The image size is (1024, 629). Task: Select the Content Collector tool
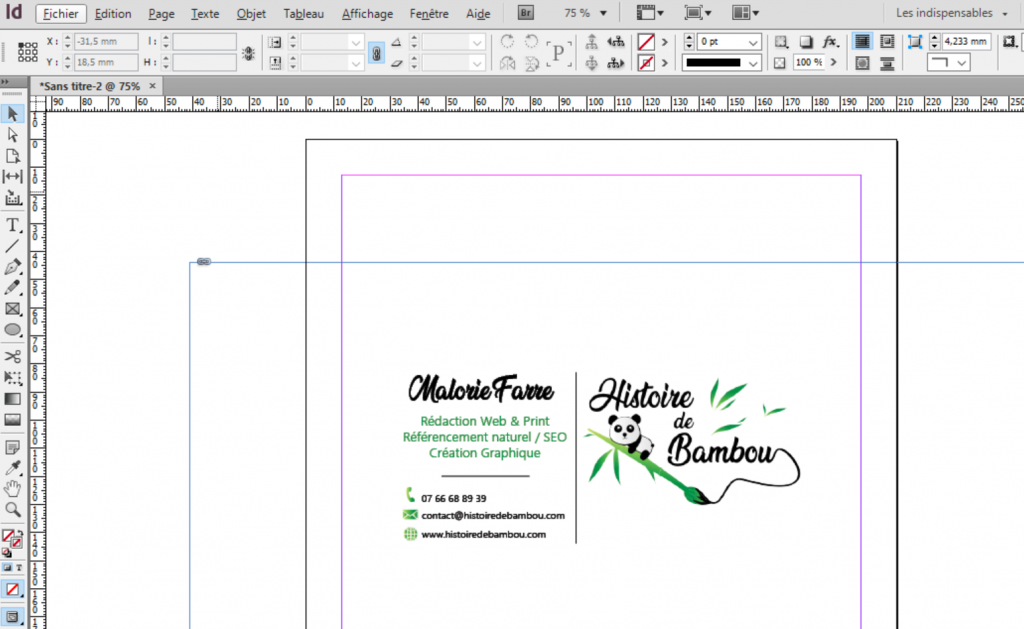click(12, 198)
